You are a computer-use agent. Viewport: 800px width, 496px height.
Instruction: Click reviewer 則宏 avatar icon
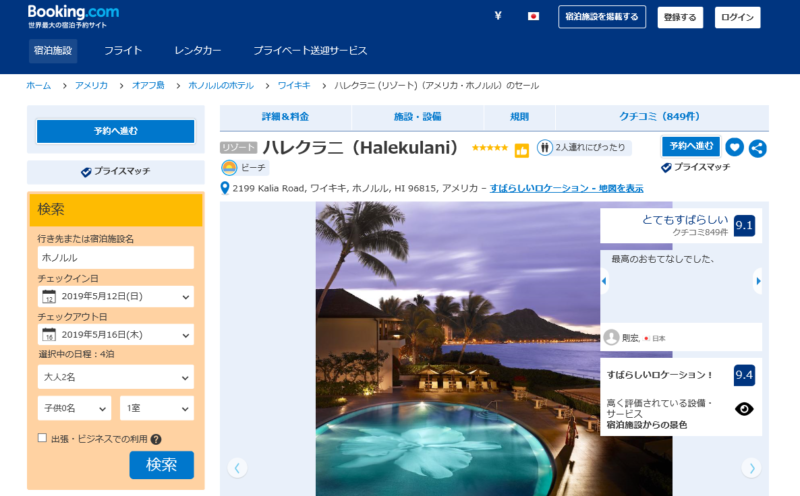(611, 337)
